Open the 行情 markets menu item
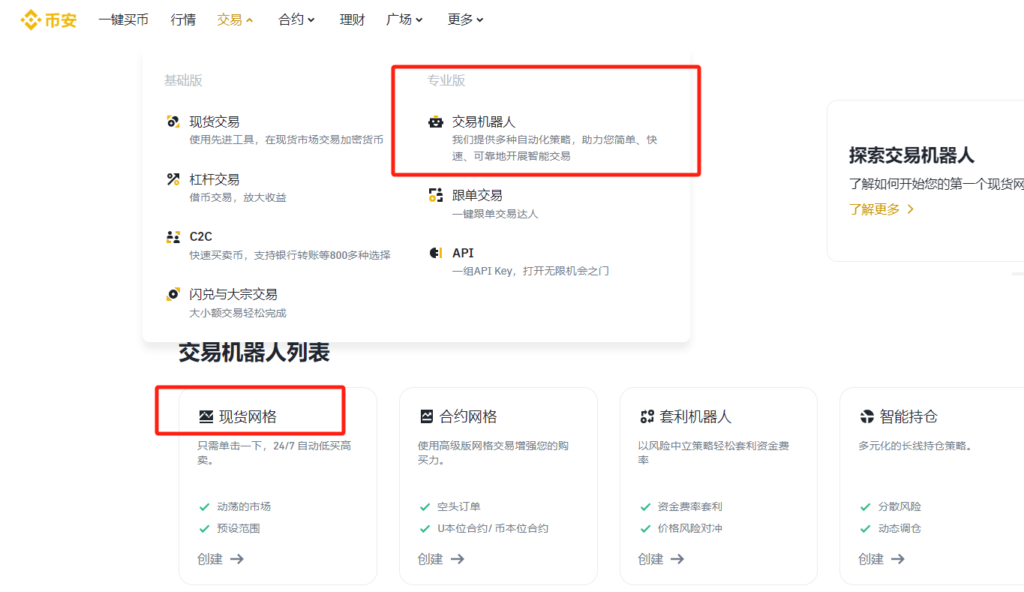Image resolution: width=1024 pixels, height=592 pixels. pos(183,19)
